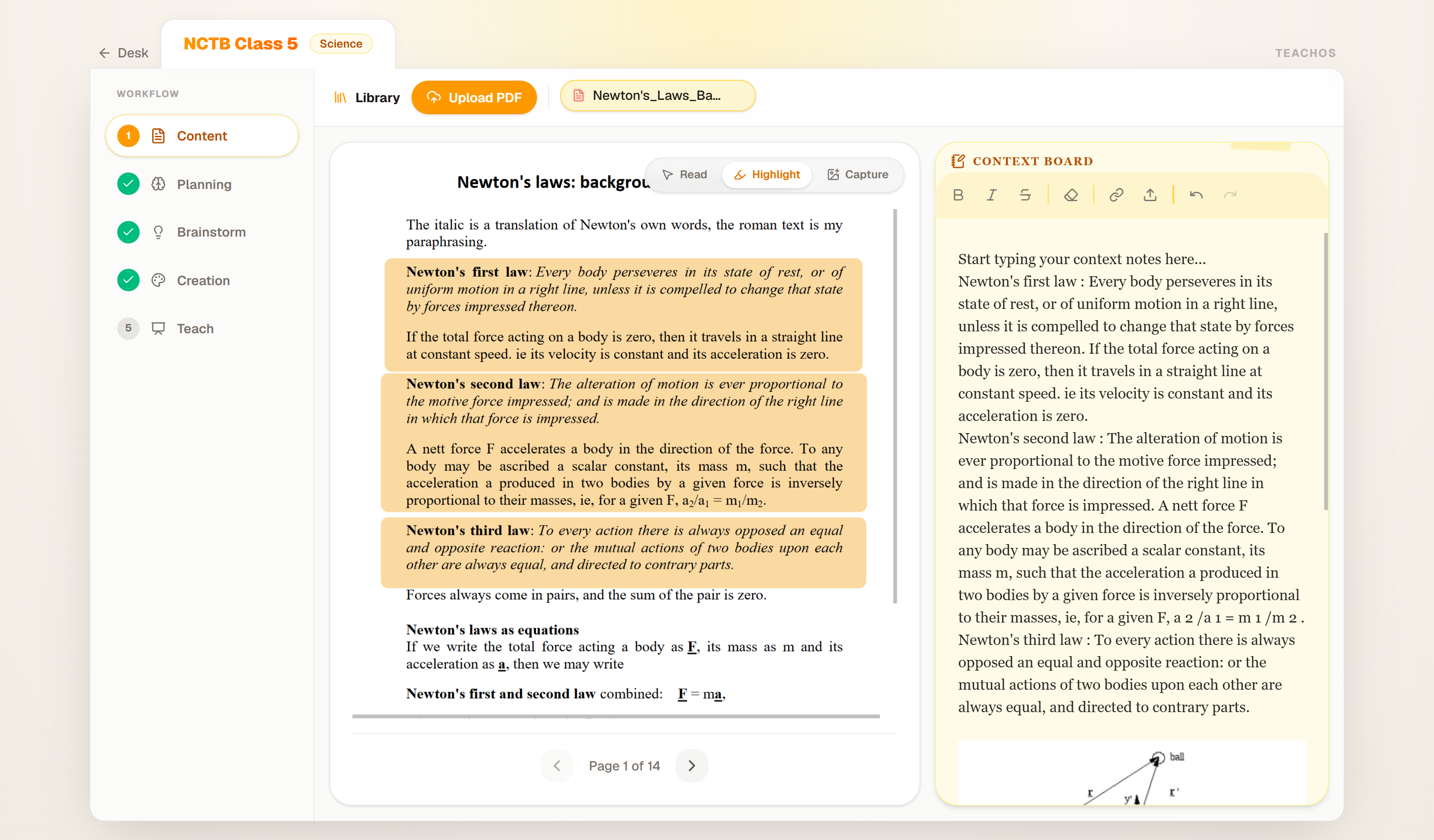This screenshot has height=840, width=1434.
Task: Click the green checkmark beside Creation
Action: click(x=128, y=280)
